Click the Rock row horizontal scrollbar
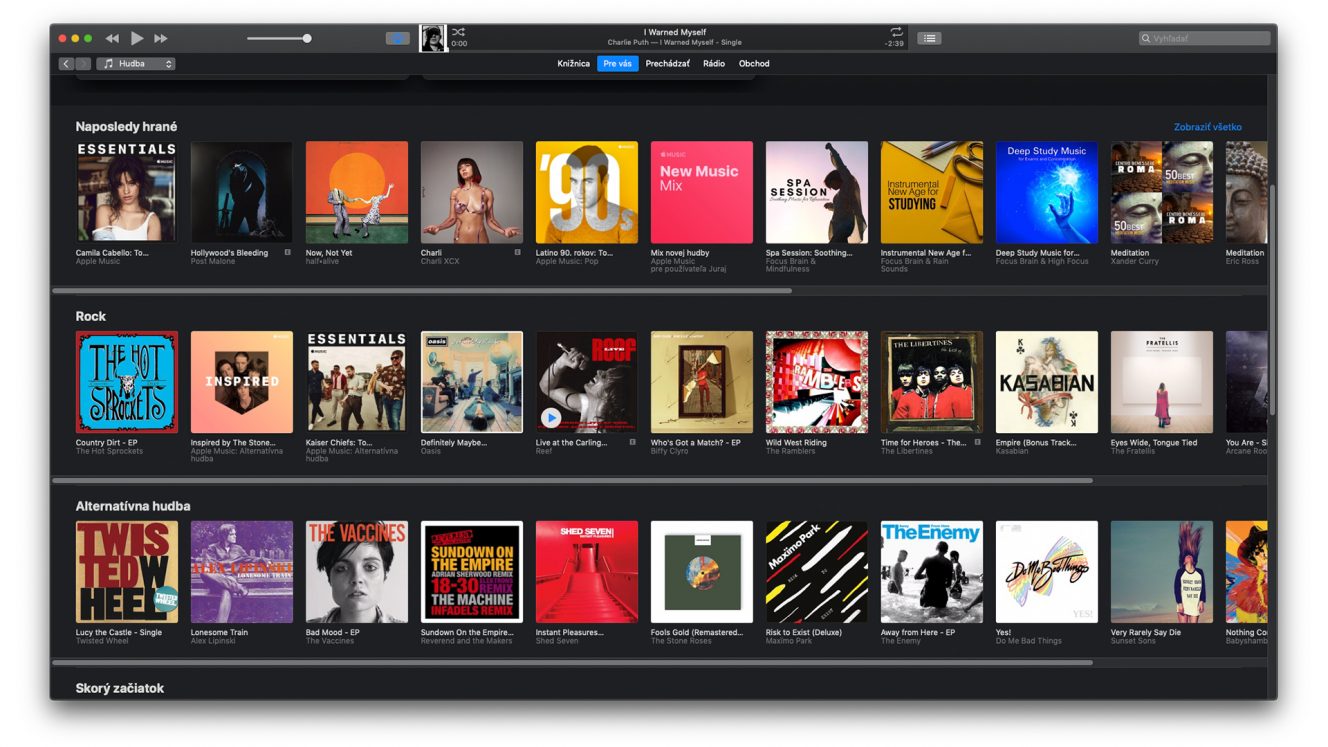 coord(572,481)
